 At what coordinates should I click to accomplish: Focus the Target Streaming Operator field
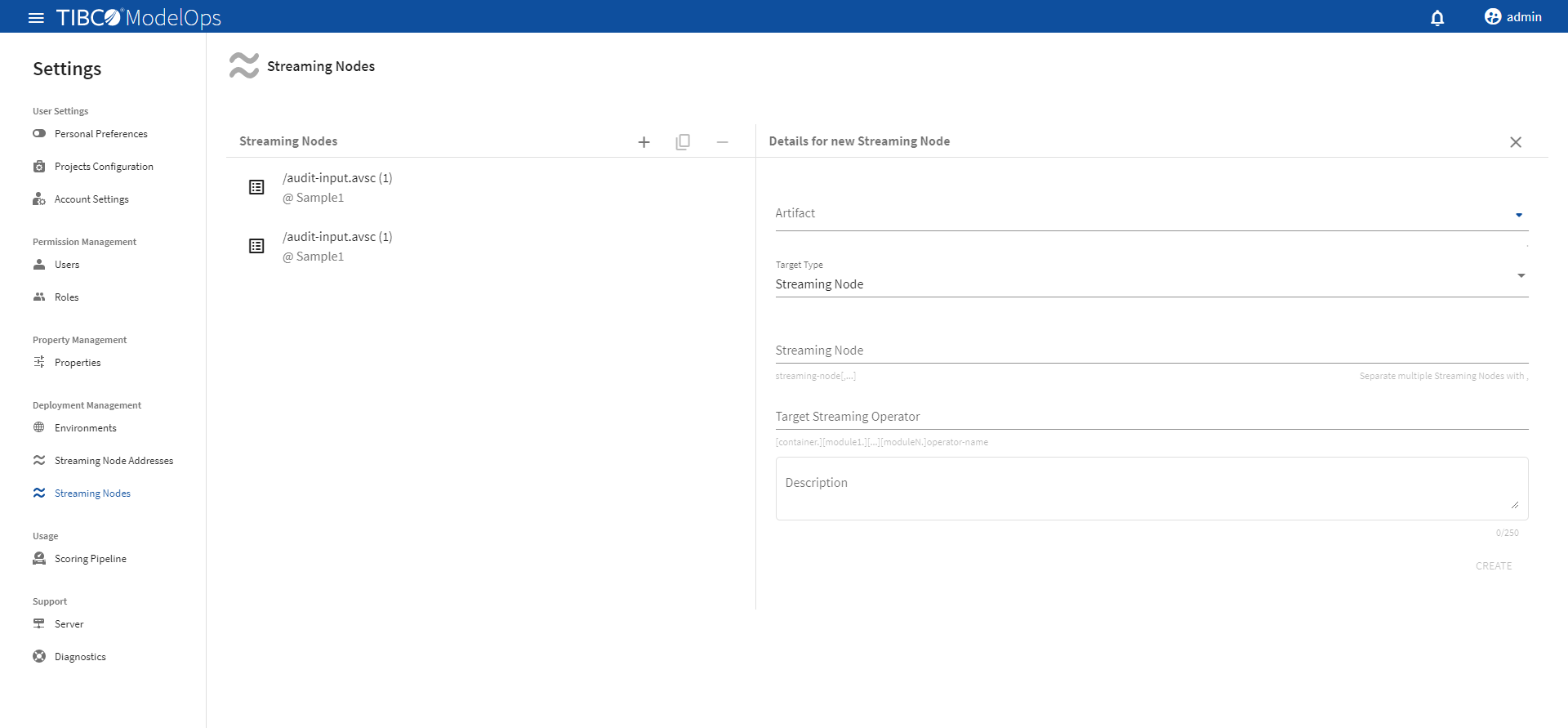point(1151,417)
